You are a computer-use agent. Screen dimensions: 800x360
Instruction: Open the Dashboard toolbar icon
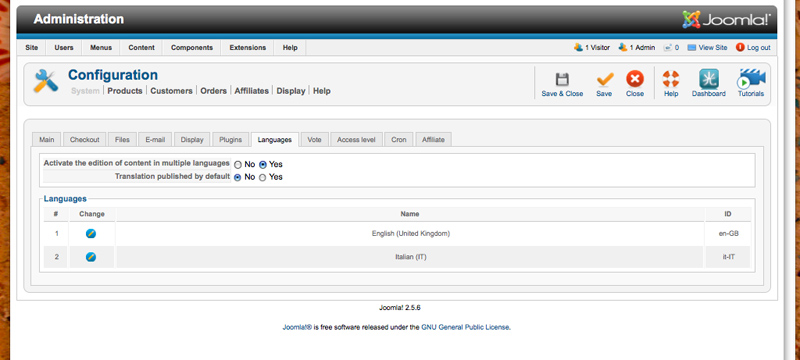tap(709, 79)
